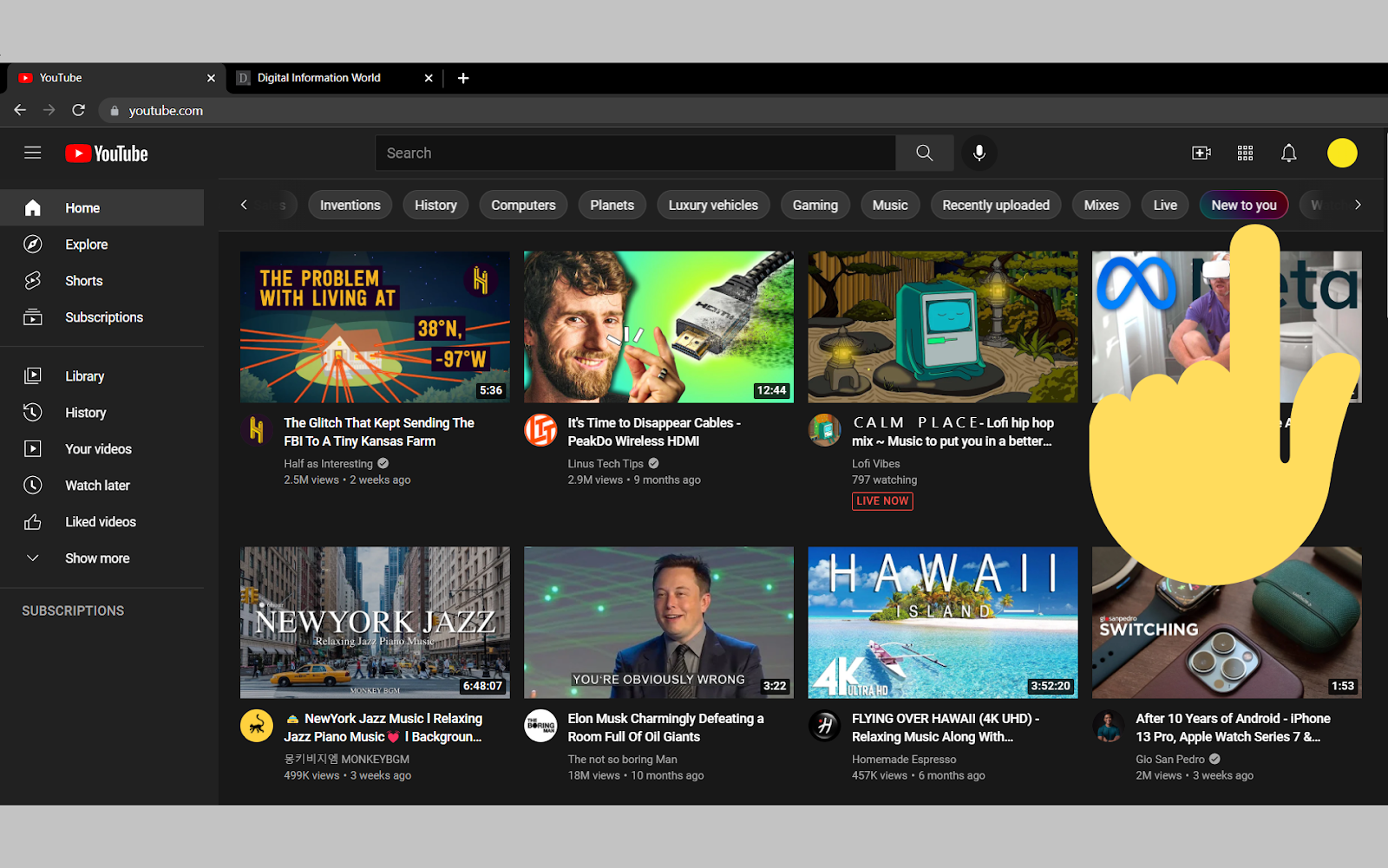Open Shorts in sidebar
Viewport: 1388px width, 868px height.
click(x=102, y=281)
